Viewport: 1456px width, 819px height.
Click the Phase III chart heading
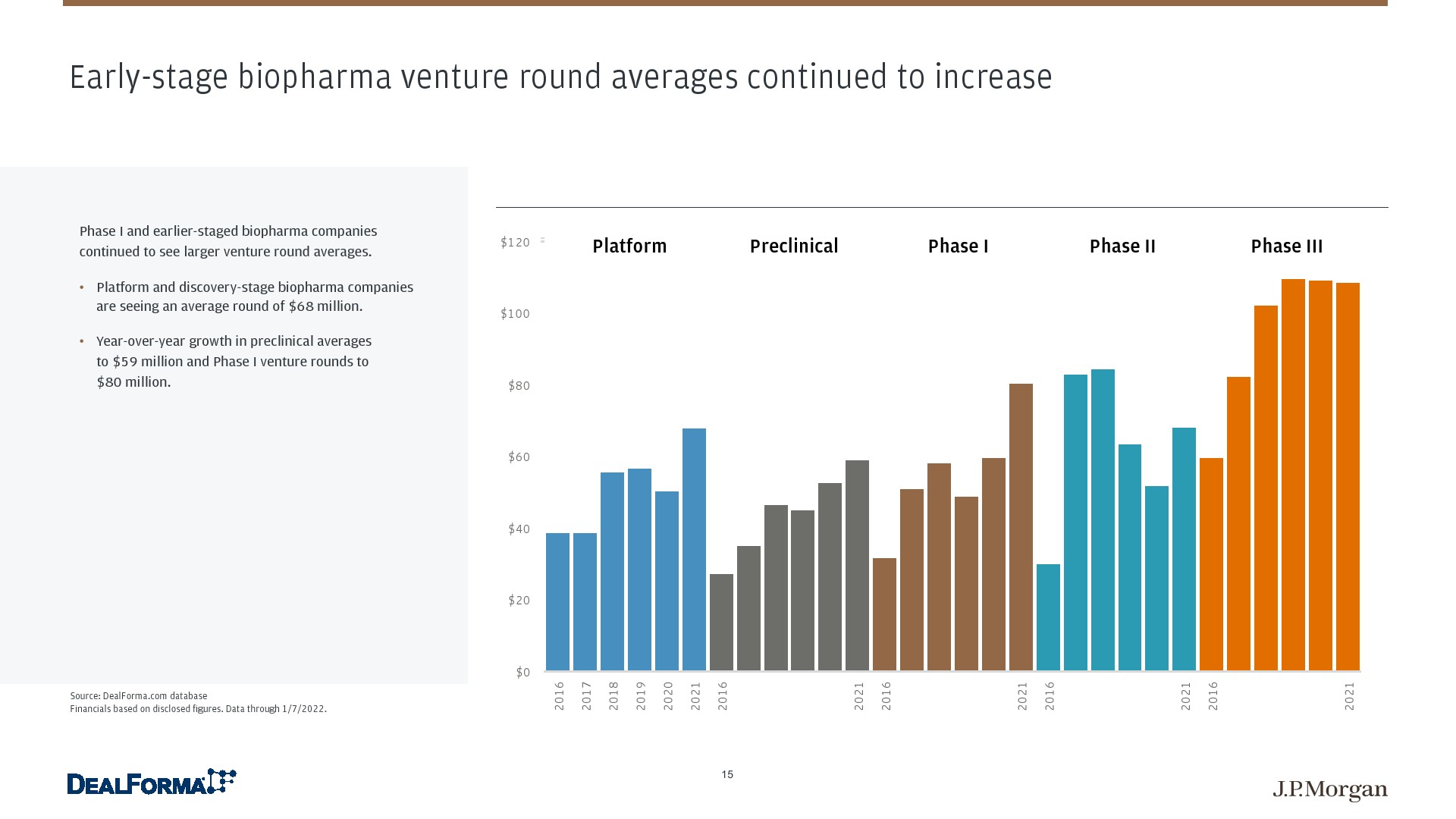click(x=1286, y=246)
